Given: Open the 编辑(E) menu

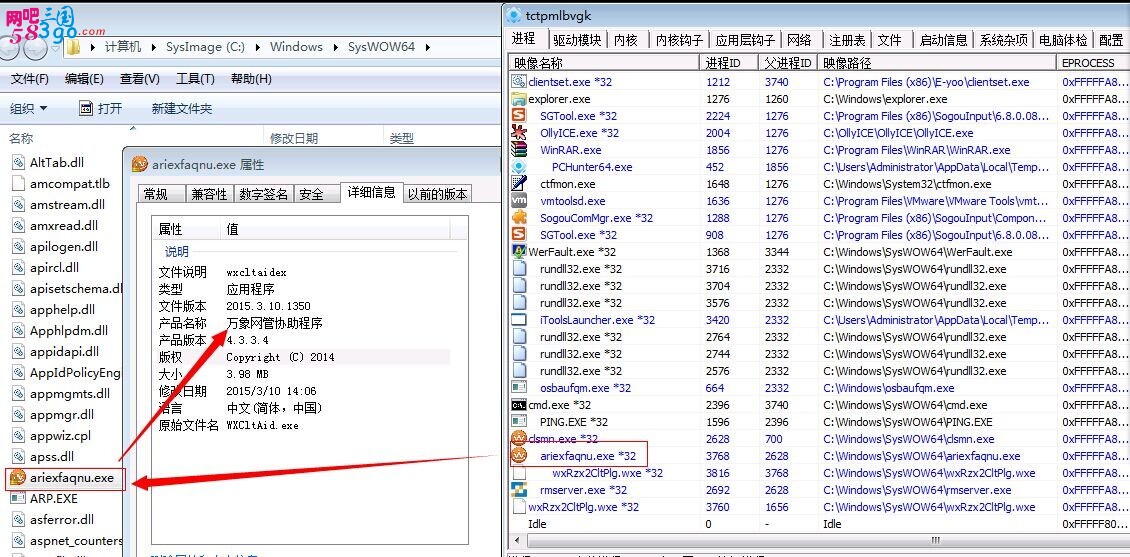Looking at the screenshot, I should 84,79.
